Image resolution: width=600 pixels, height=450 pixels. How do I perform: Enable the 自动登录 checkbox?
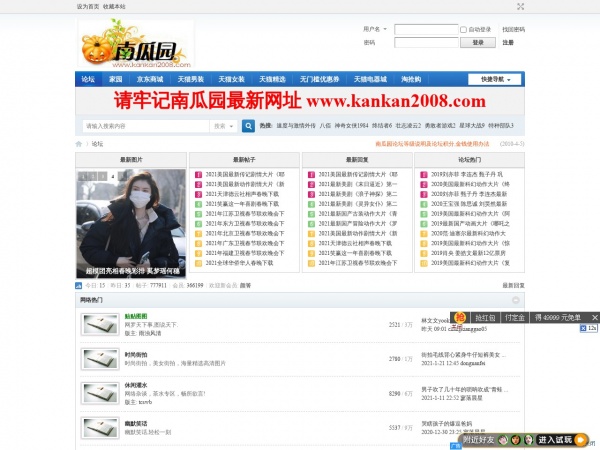pyautogui.click(x=464, y=29)
